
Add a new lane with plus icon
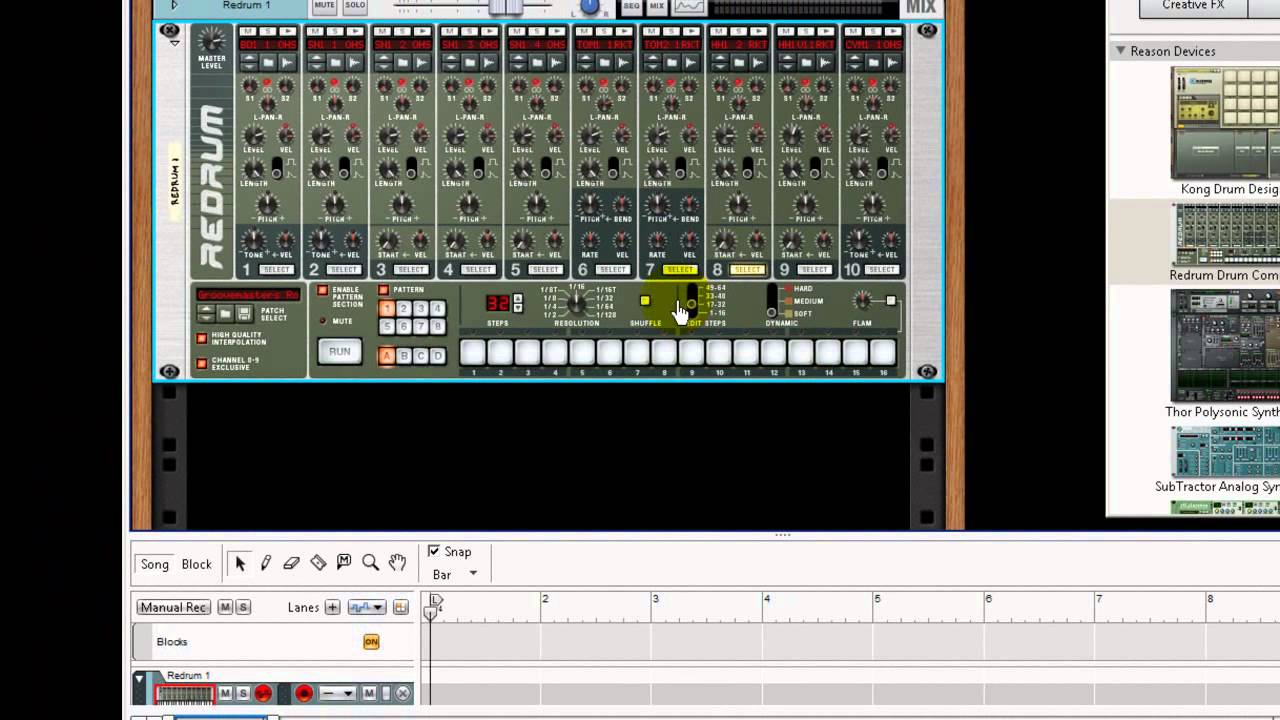(x=332, y=607)
